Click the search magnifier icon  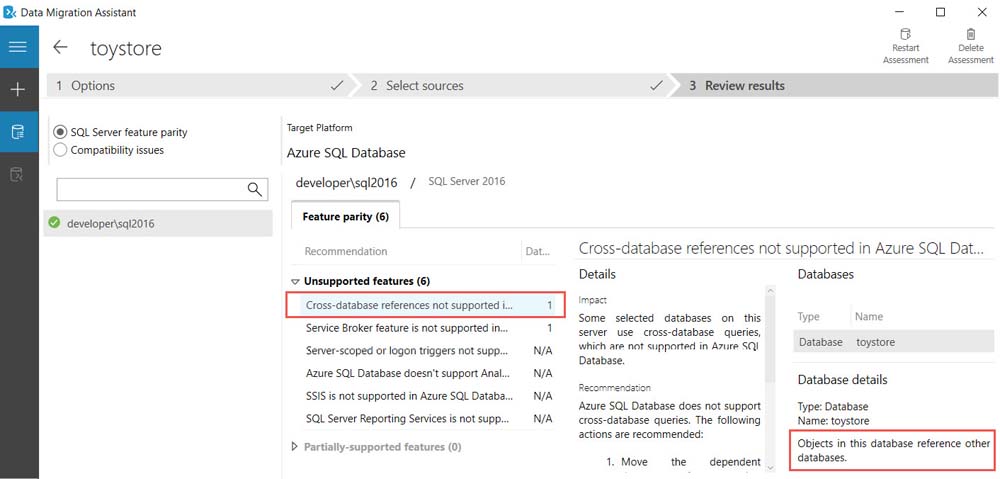point(255,189)
